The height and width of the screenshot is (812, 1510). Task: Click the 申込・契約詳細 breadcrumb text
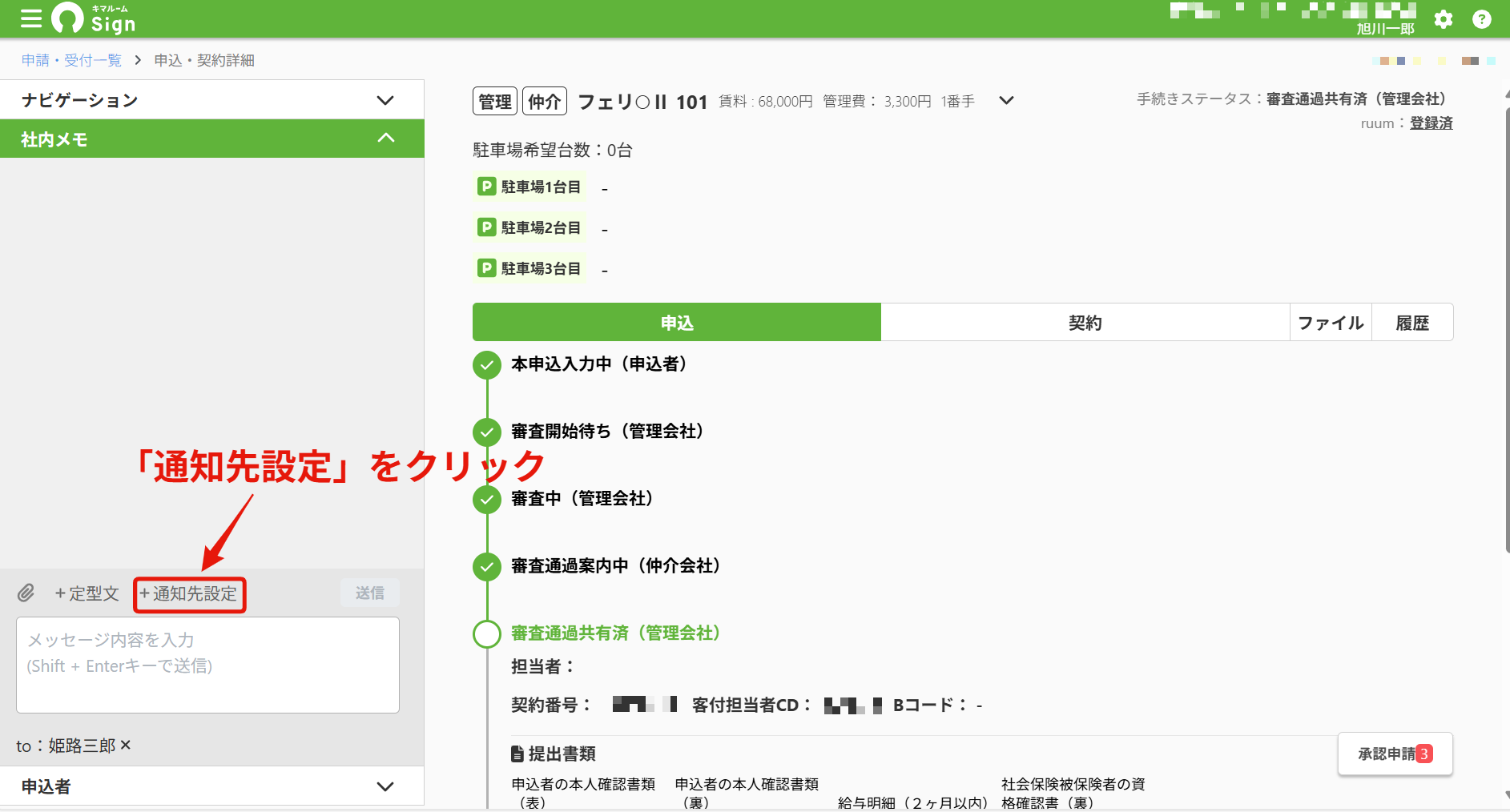click(204, 60)
